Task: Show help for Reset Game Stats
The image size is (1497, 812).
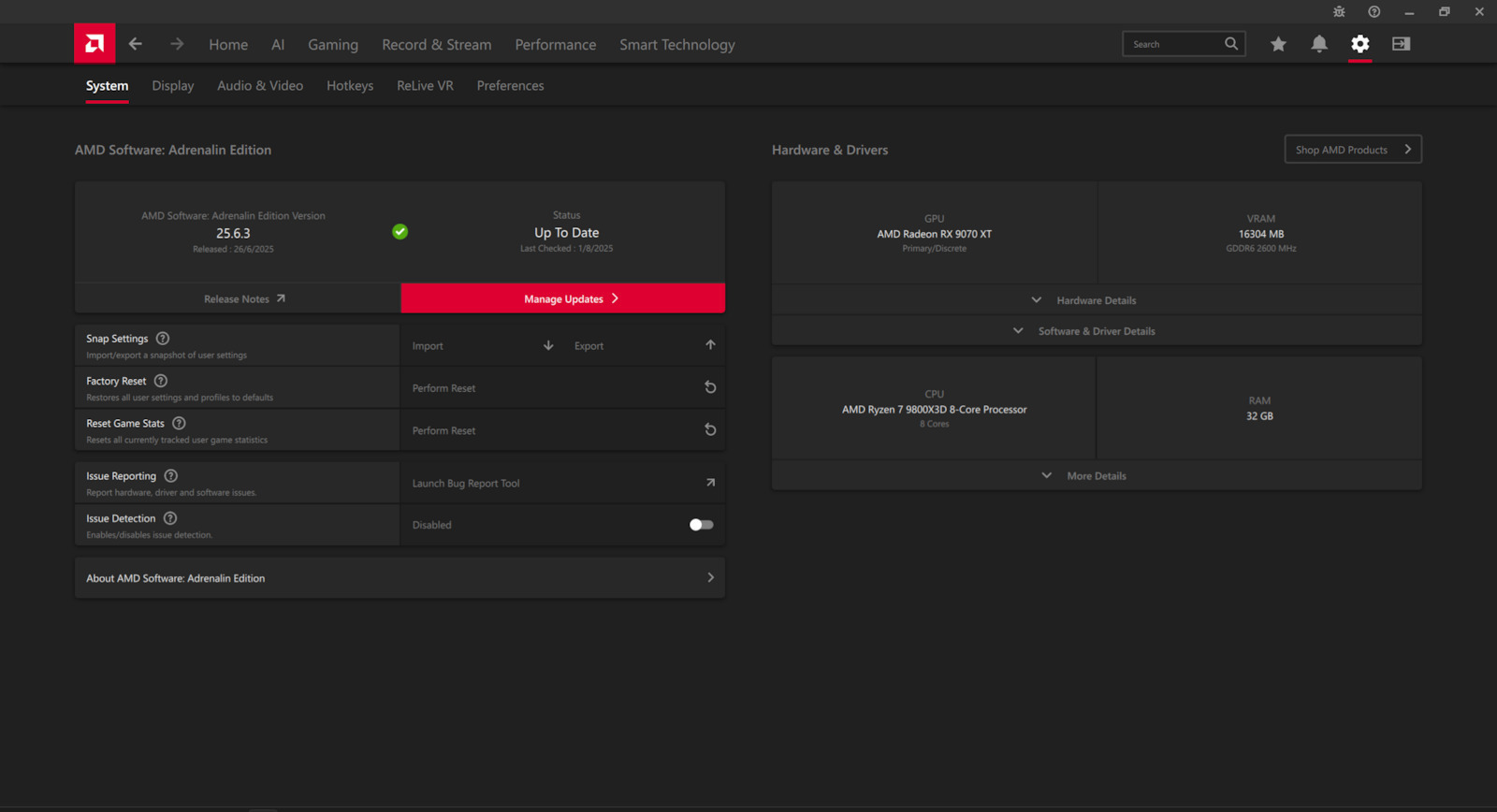Action: pos(179,423)
